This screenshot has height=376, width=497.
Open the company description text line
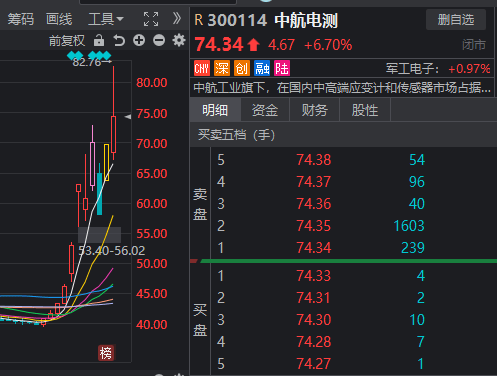[x=342, y=88]
